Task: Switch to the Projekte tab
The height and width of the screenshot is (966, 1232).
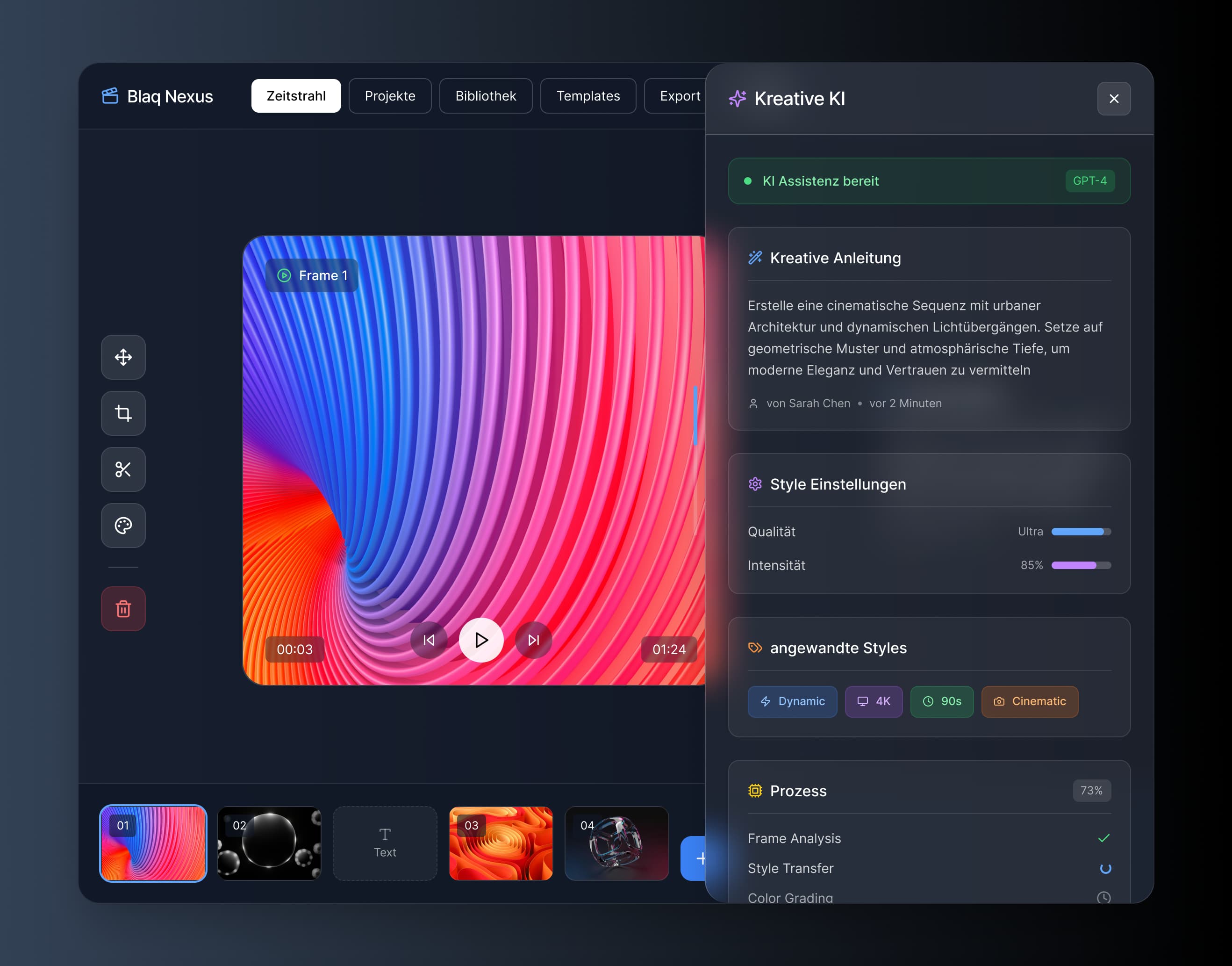Action: [390, 95]
